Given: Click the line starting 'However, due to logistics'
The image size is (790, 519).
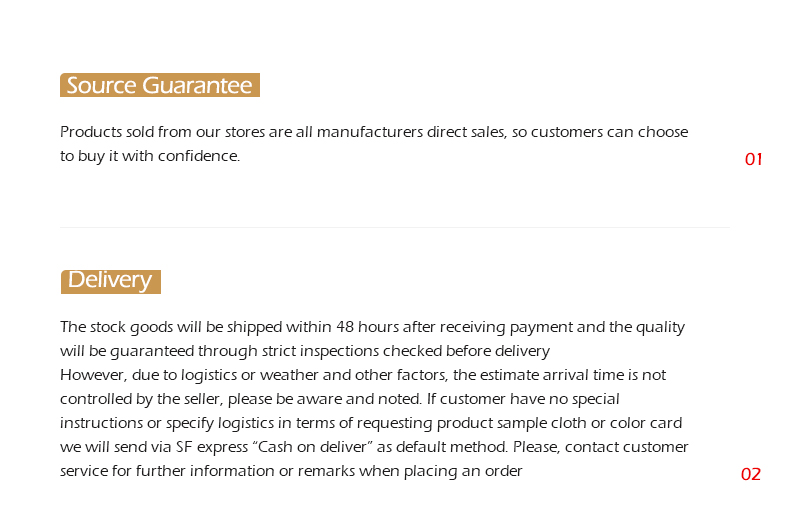Looking at the screenshot, I should (363, 375).
